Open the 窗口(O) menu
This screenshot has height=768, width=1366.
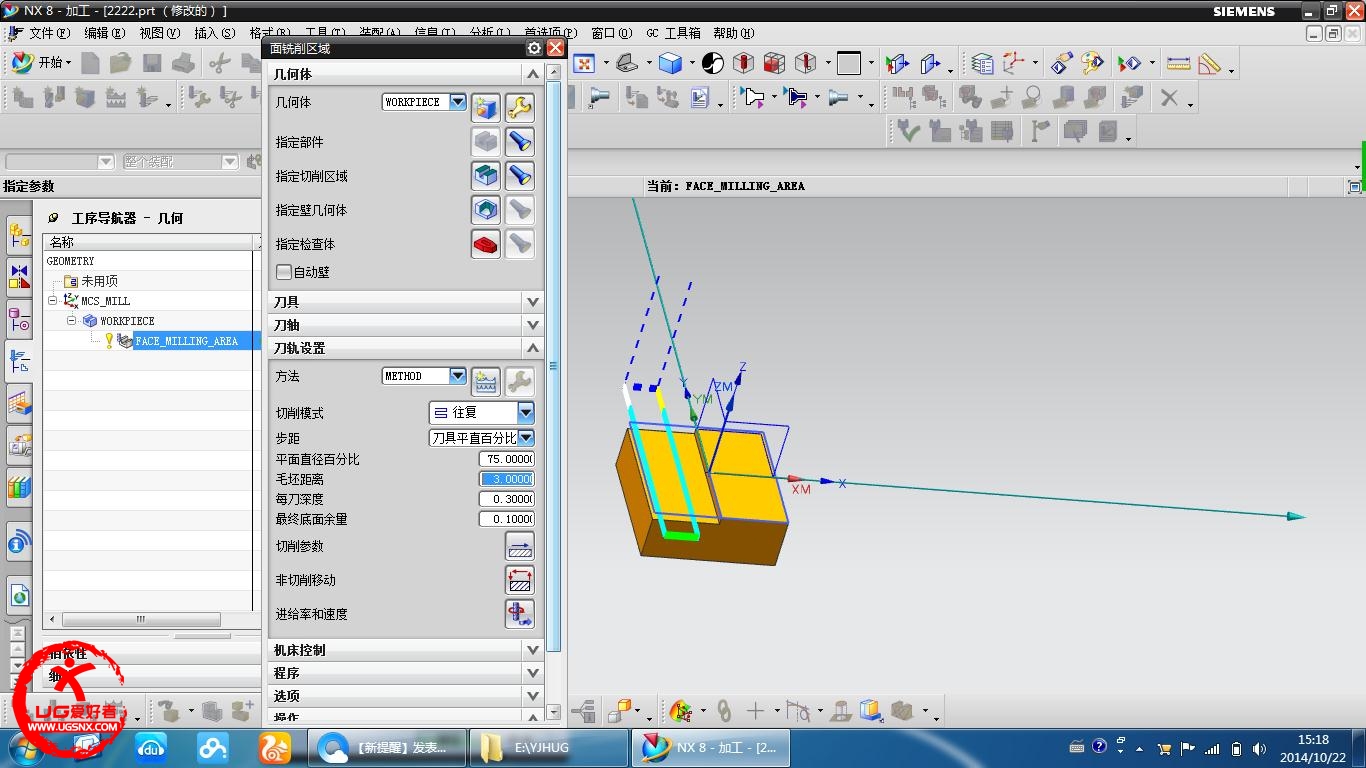click(611, 33)
